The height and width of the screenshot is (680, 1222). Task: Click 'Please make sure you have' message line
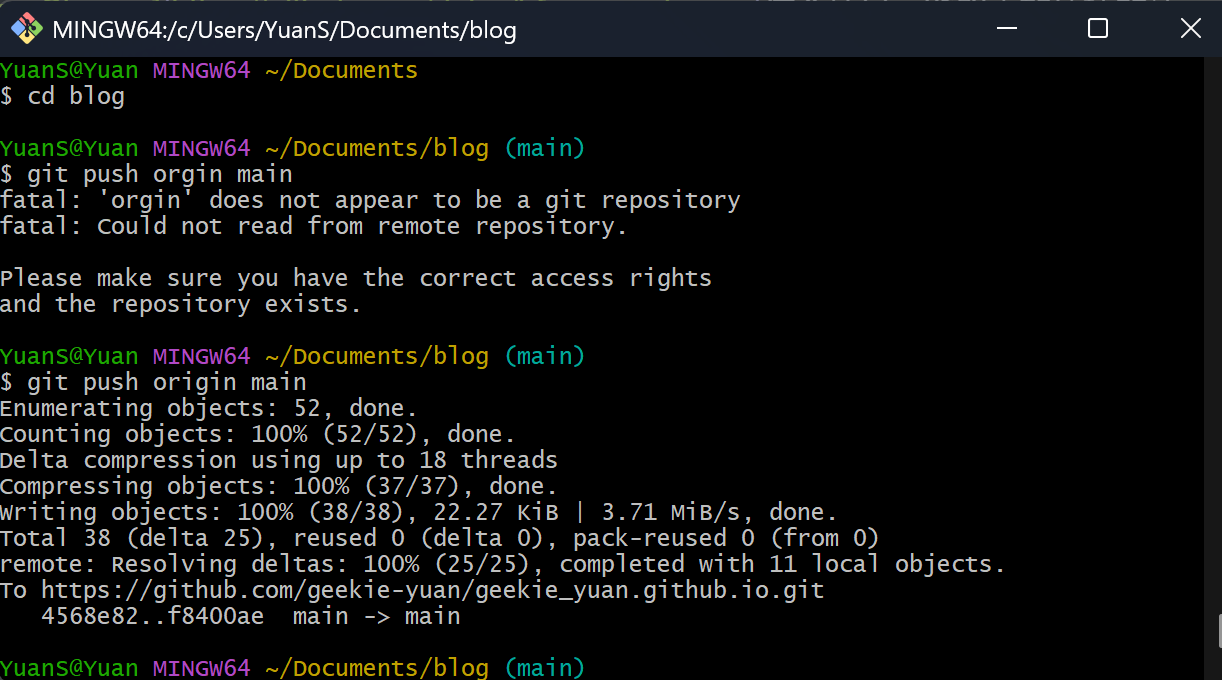(x=355, y=279)
